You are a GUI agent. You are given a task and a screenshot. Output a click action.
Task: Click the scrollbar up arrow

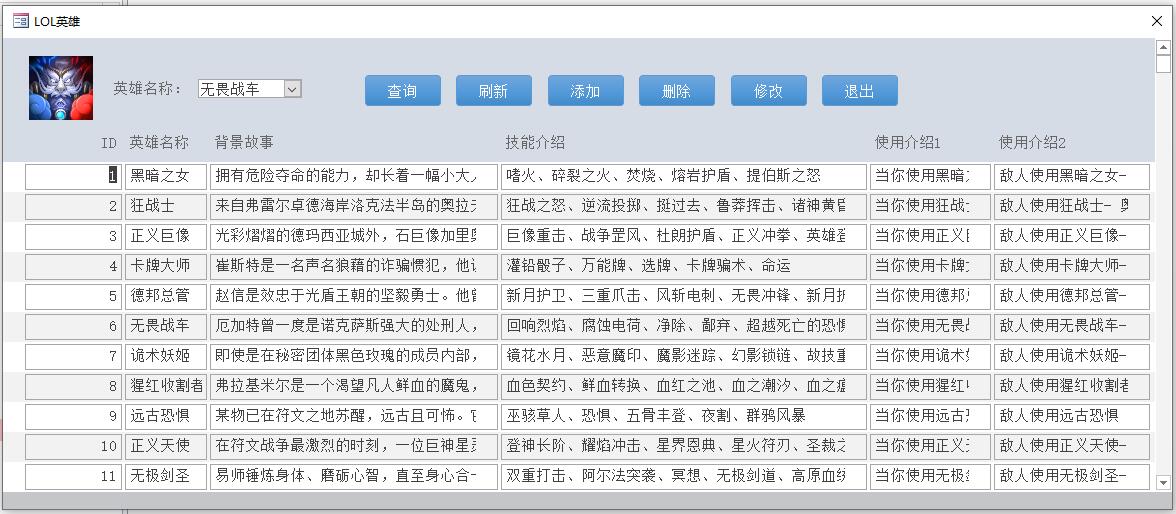tap(1162, 47)
